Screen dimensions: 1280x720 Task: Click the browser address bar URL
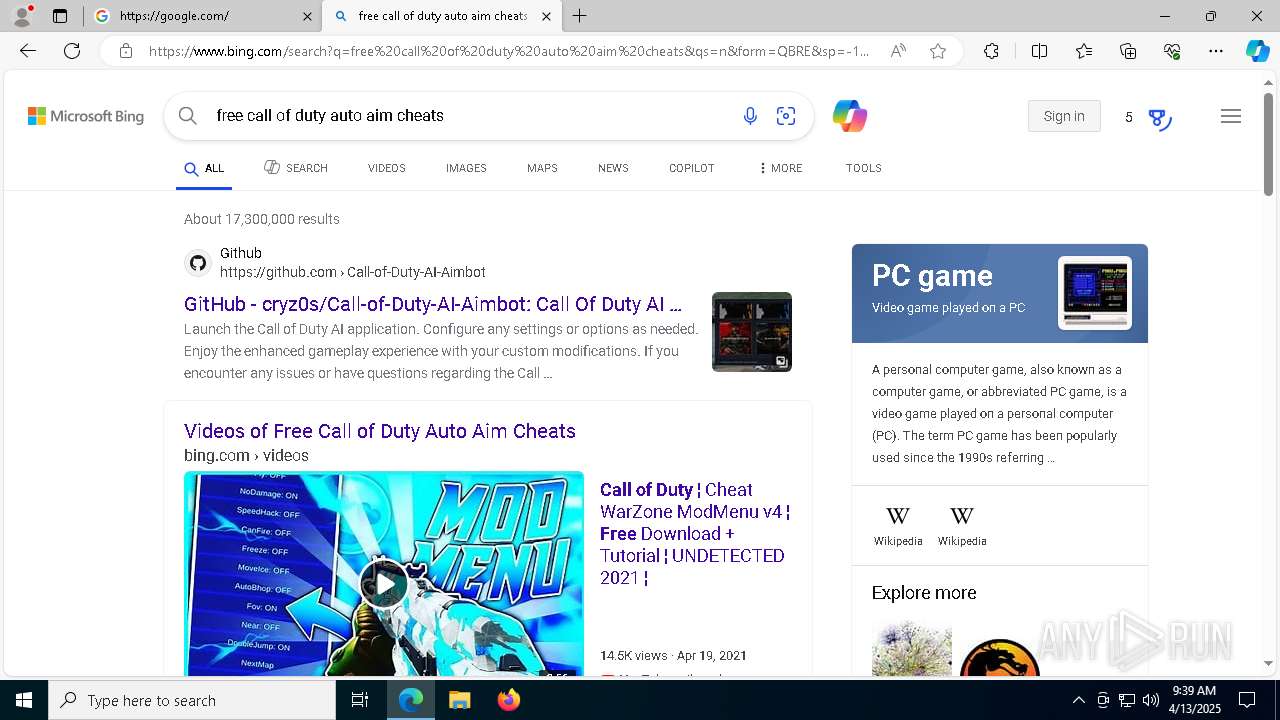pos(509,51)
